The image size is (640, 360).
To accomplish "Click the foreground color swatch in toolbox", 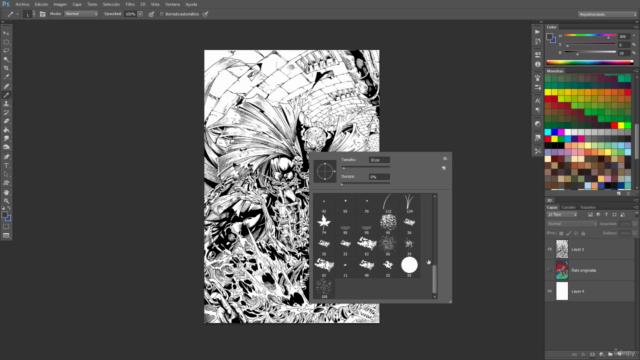I will [4, 215].
